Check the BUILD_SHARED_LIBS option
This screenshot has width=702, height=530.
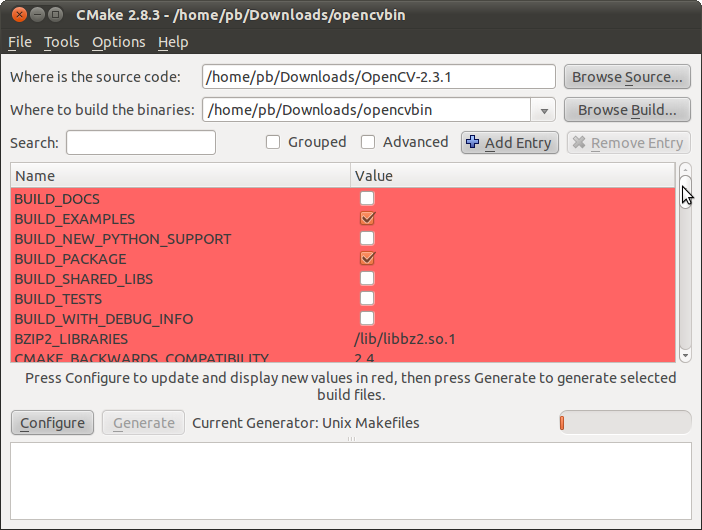(x=367, y=278)
